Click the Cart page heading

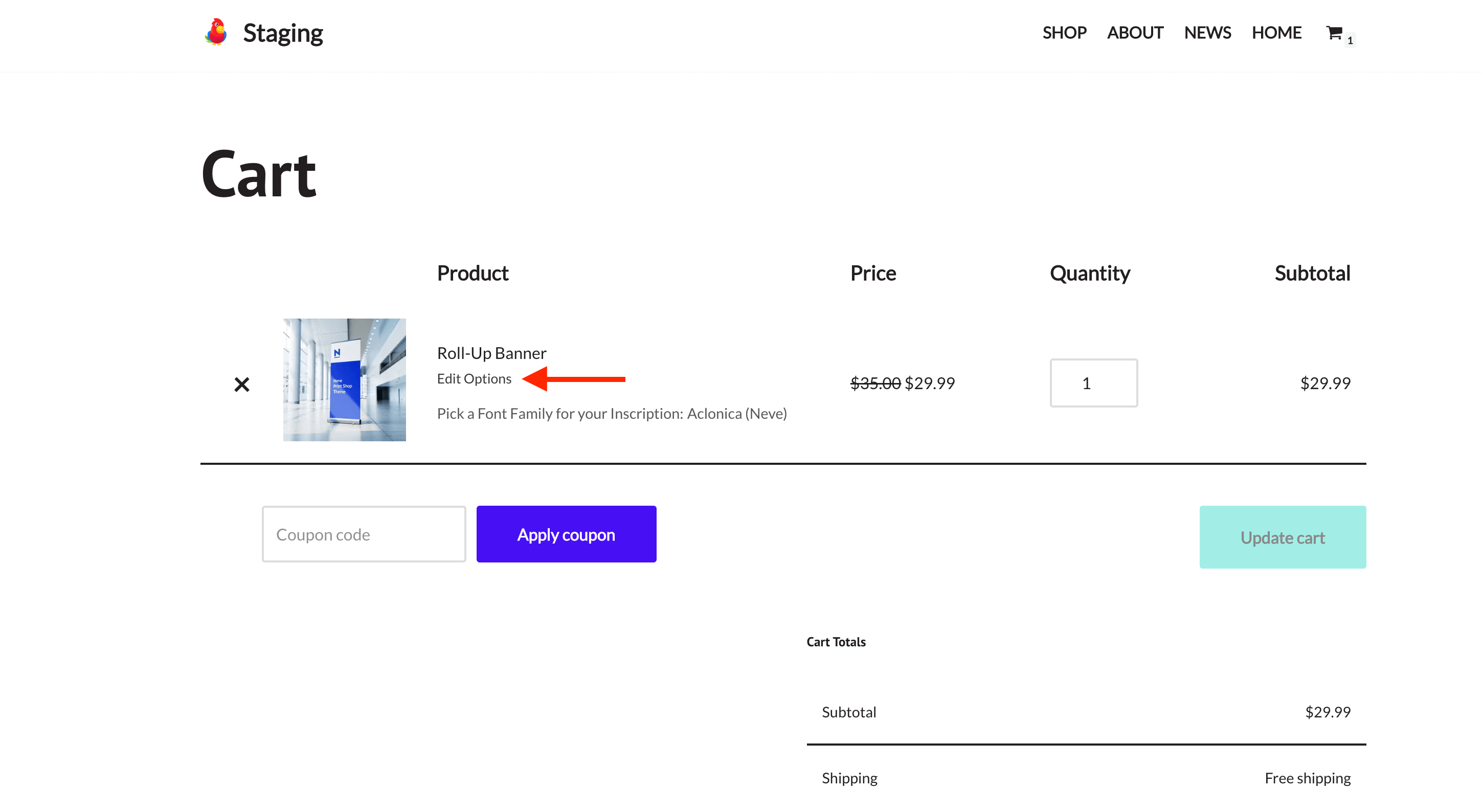click(x=258, y=174)
